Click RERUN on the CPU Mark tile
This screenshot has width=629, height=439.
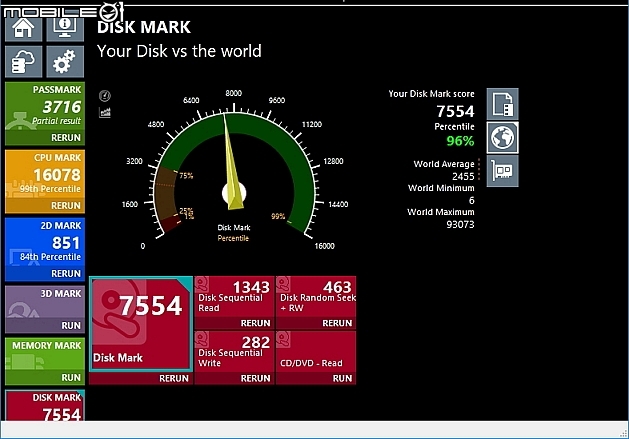(x=66, y=205)
